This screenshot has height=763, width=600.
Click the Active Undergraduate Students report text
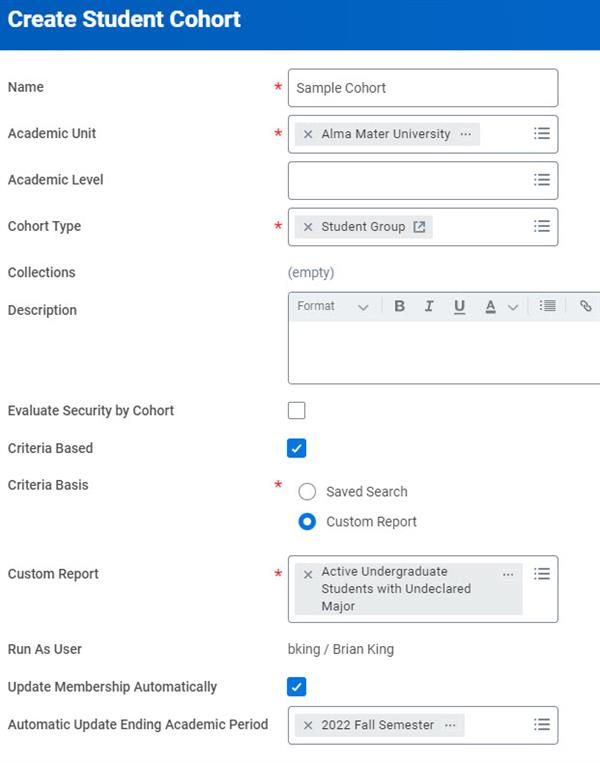coord(396,589)
